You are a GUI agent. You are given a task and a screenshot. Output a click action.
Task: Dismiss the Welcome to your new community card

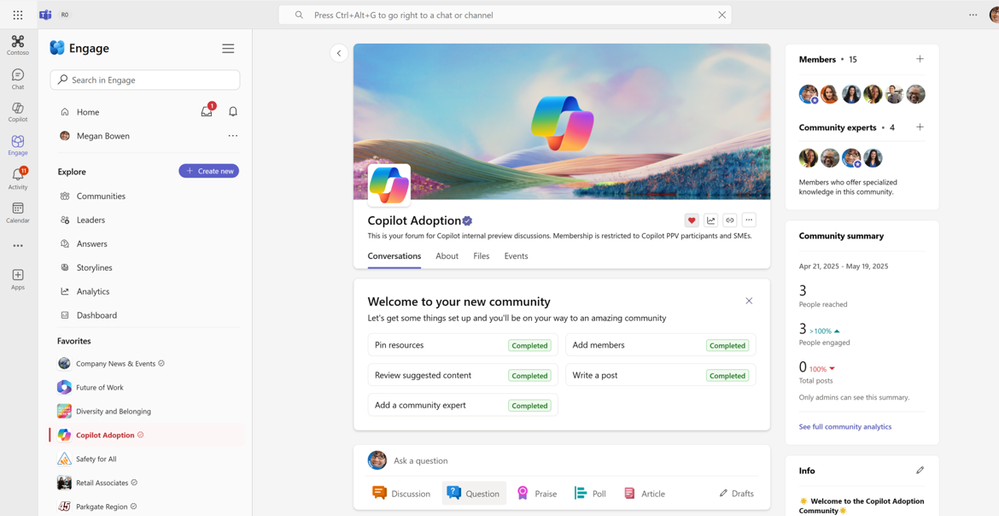click(749, 301)
